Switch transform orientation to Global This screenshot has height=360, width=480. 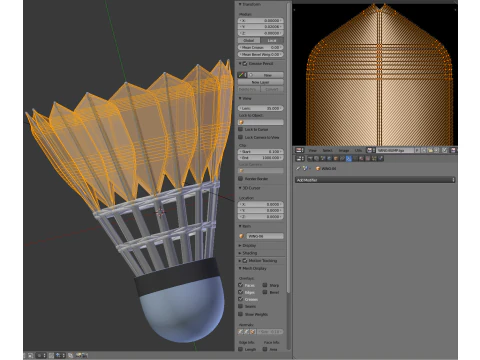point(249,40)
